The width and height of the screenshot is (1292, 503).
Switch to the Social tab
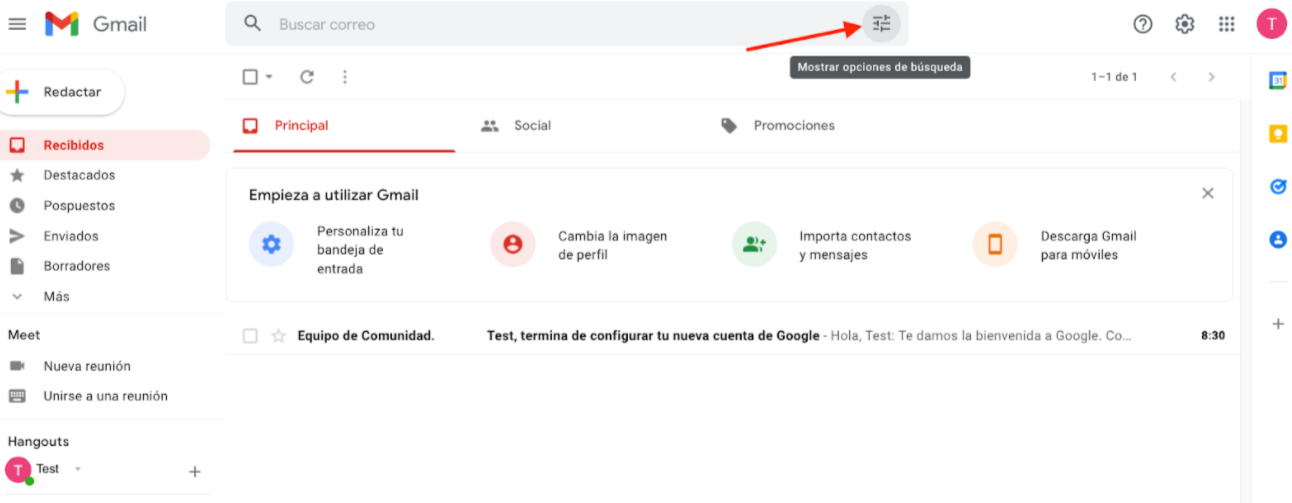coord(531,126)
